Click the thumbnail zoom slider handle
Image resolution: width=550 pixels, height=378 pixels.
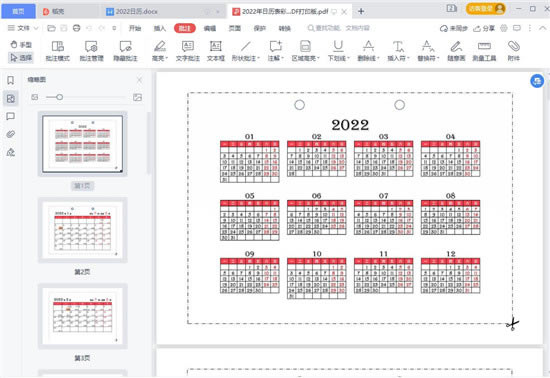point(59,97)
